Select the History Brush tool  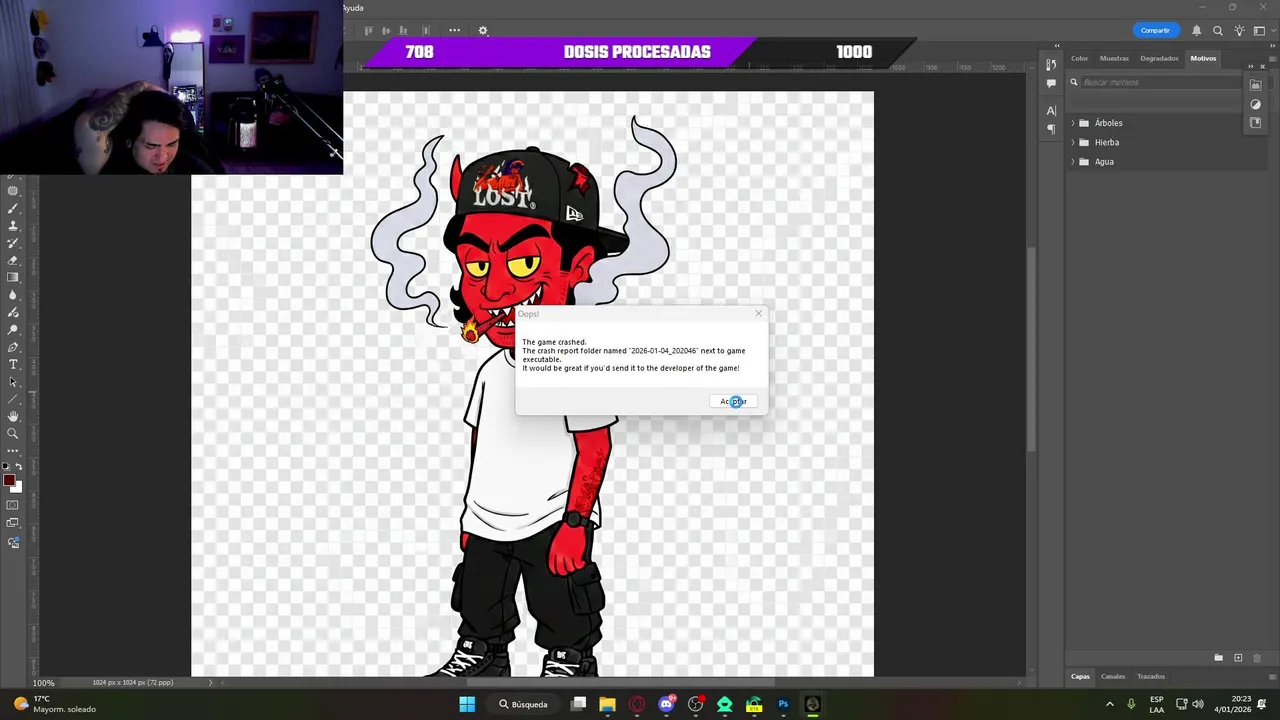(x=13, y=243)
